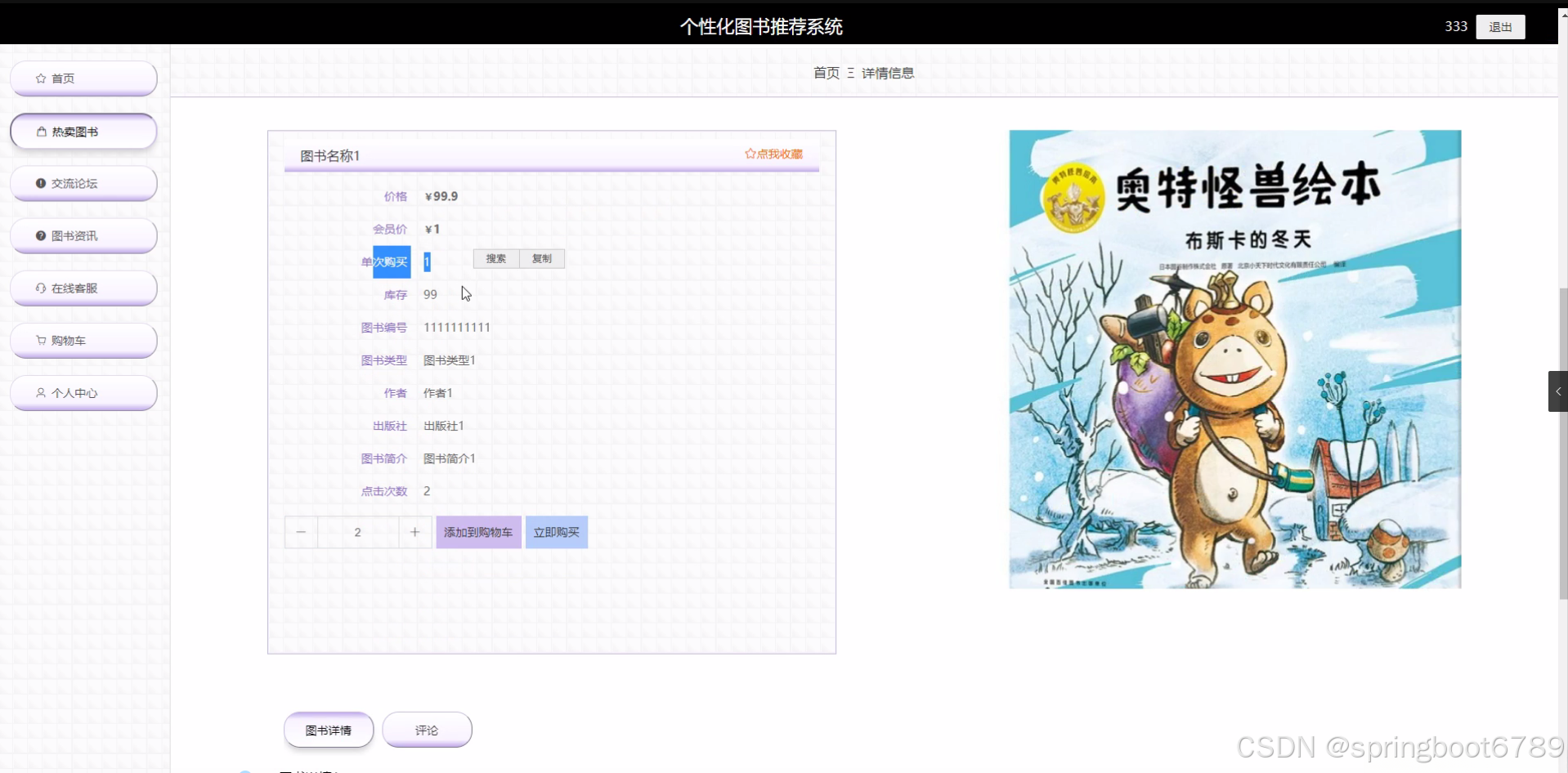Click the stock value 99

tap(430, 294)
